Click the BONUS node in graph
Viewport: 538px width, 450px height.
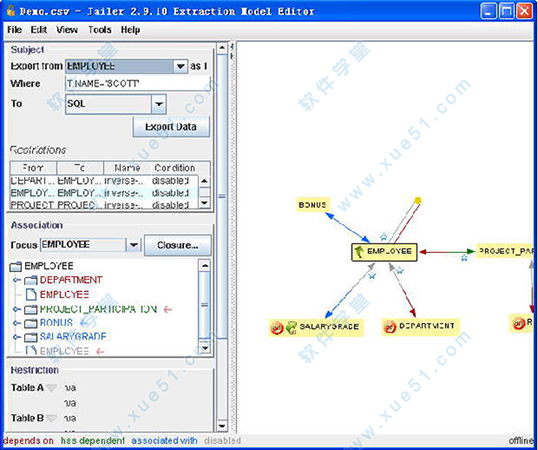pyautogui.click(x=312, y=205)
